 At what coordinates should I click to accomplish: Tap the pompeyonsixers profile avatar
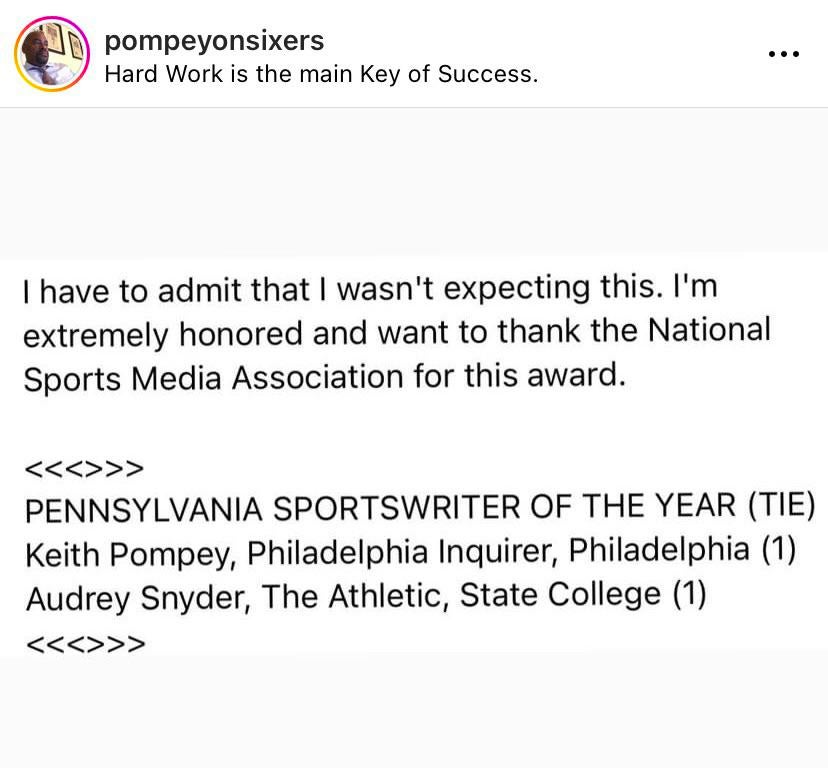[52, 54]
